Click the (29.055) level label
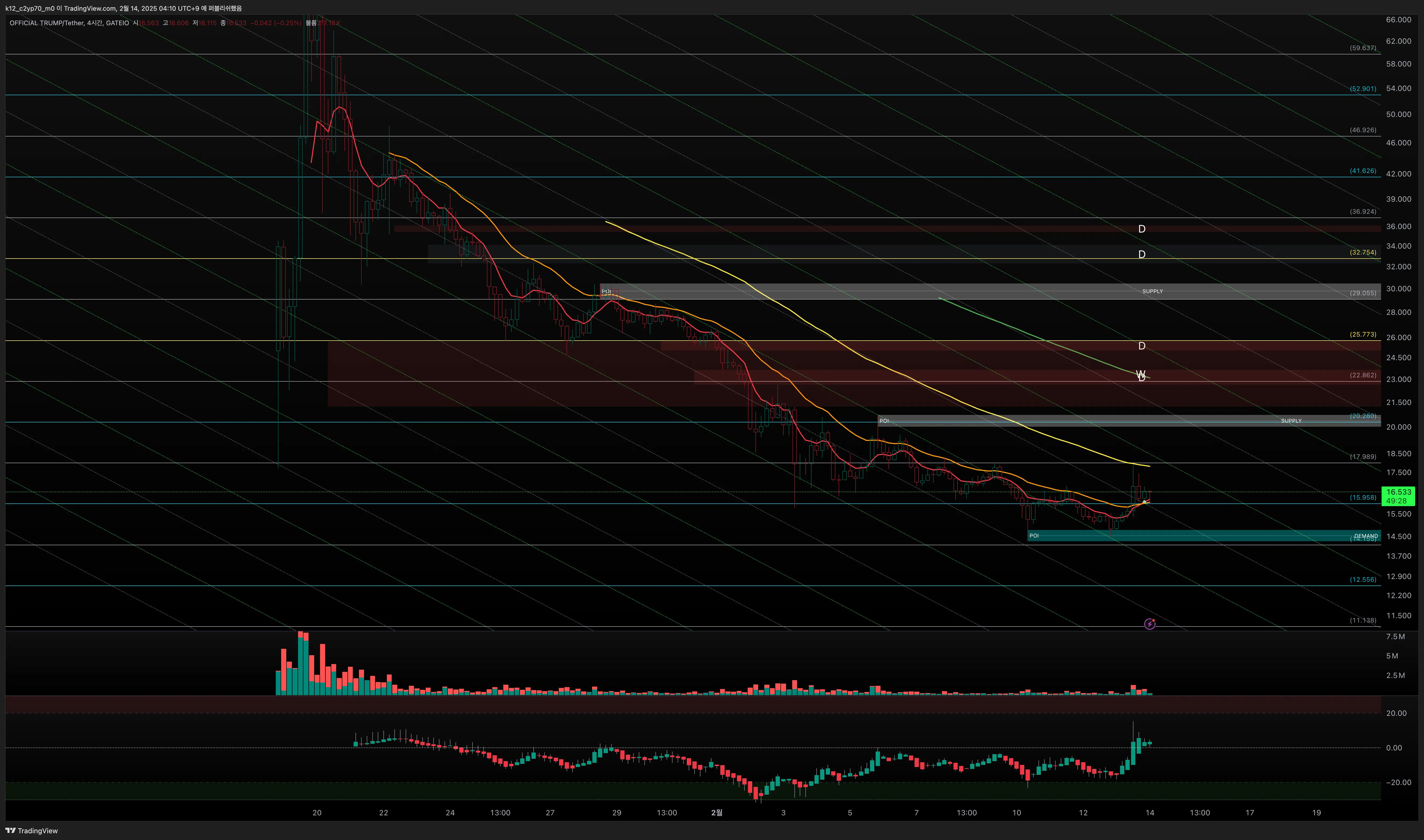1424x840 pixels. click(1362, 293)
